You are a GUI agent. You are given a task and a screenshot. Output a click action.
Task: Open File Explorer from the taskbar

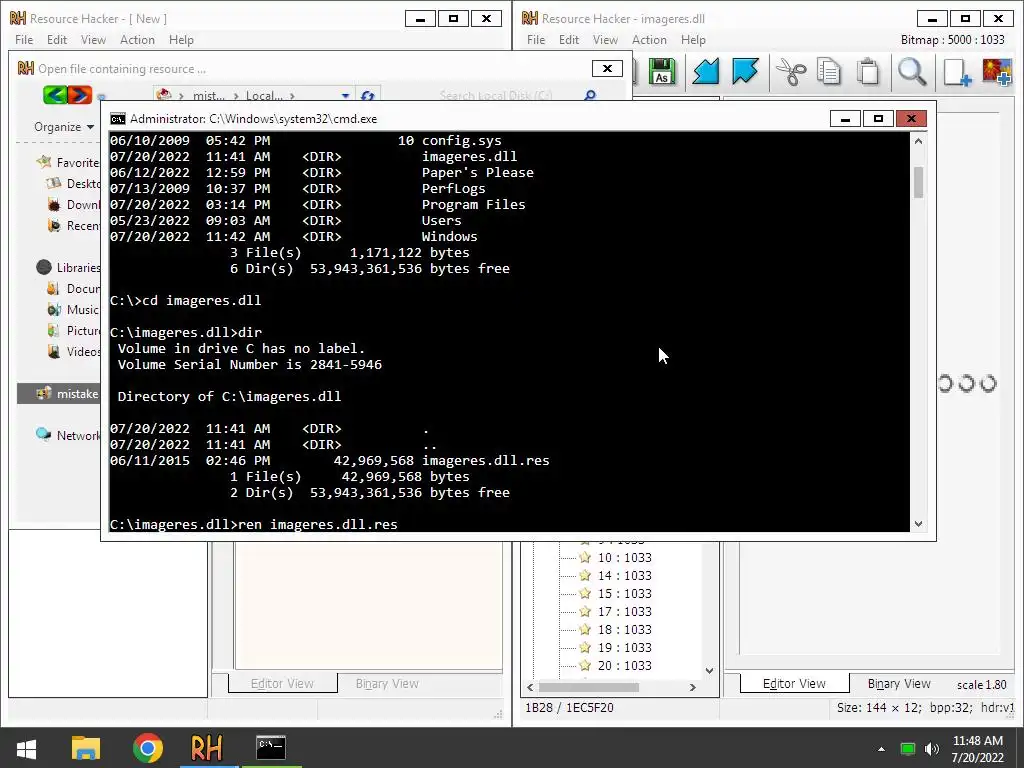pos(86,748)
